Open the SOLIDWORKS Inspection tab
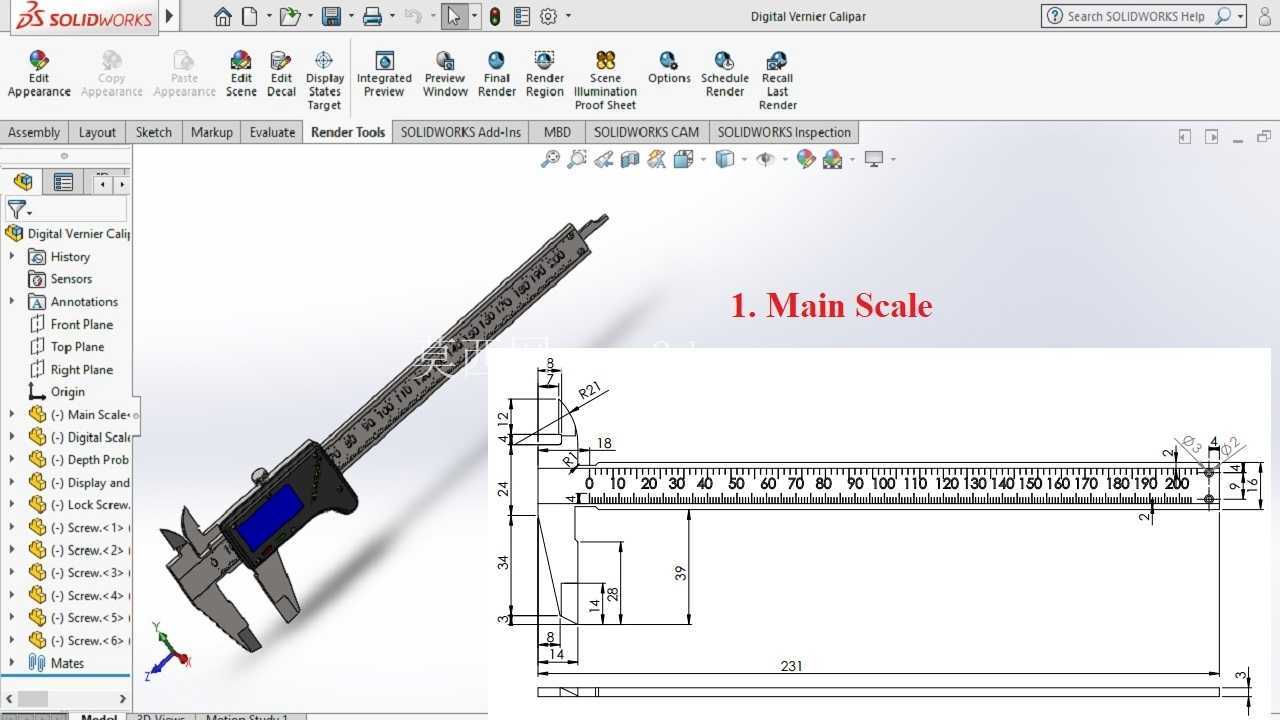This screenshot has width=1280, height=720. [x=784, y=132]
